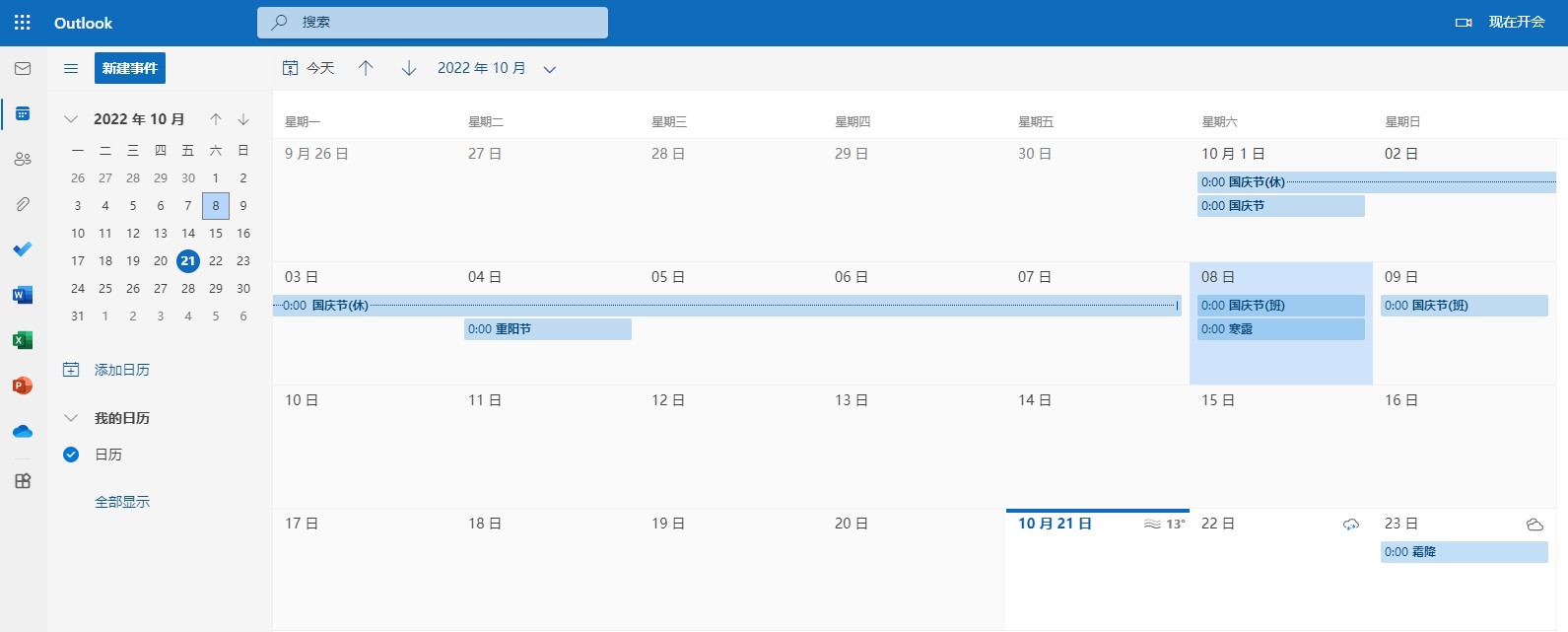The width and height of the screenshot is (1568, 632).
Task: Open People contacts in the sidebar
Action: click(x=23, y=159)
